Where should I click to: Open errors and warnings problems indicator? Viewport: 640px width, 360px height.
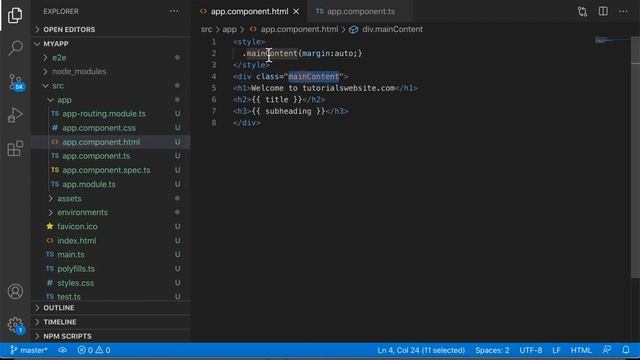(94, 350)
